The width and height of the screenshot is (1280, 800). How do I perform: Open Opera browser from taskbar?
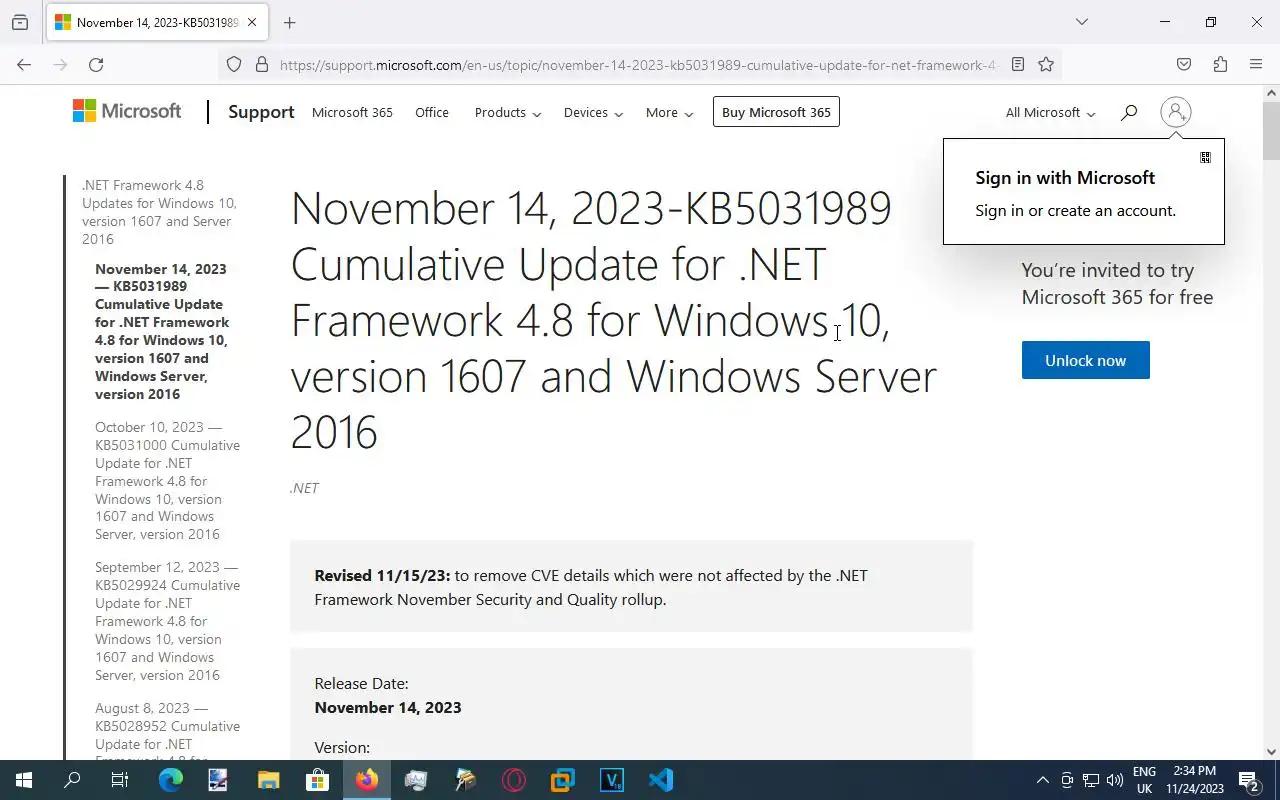514,780
